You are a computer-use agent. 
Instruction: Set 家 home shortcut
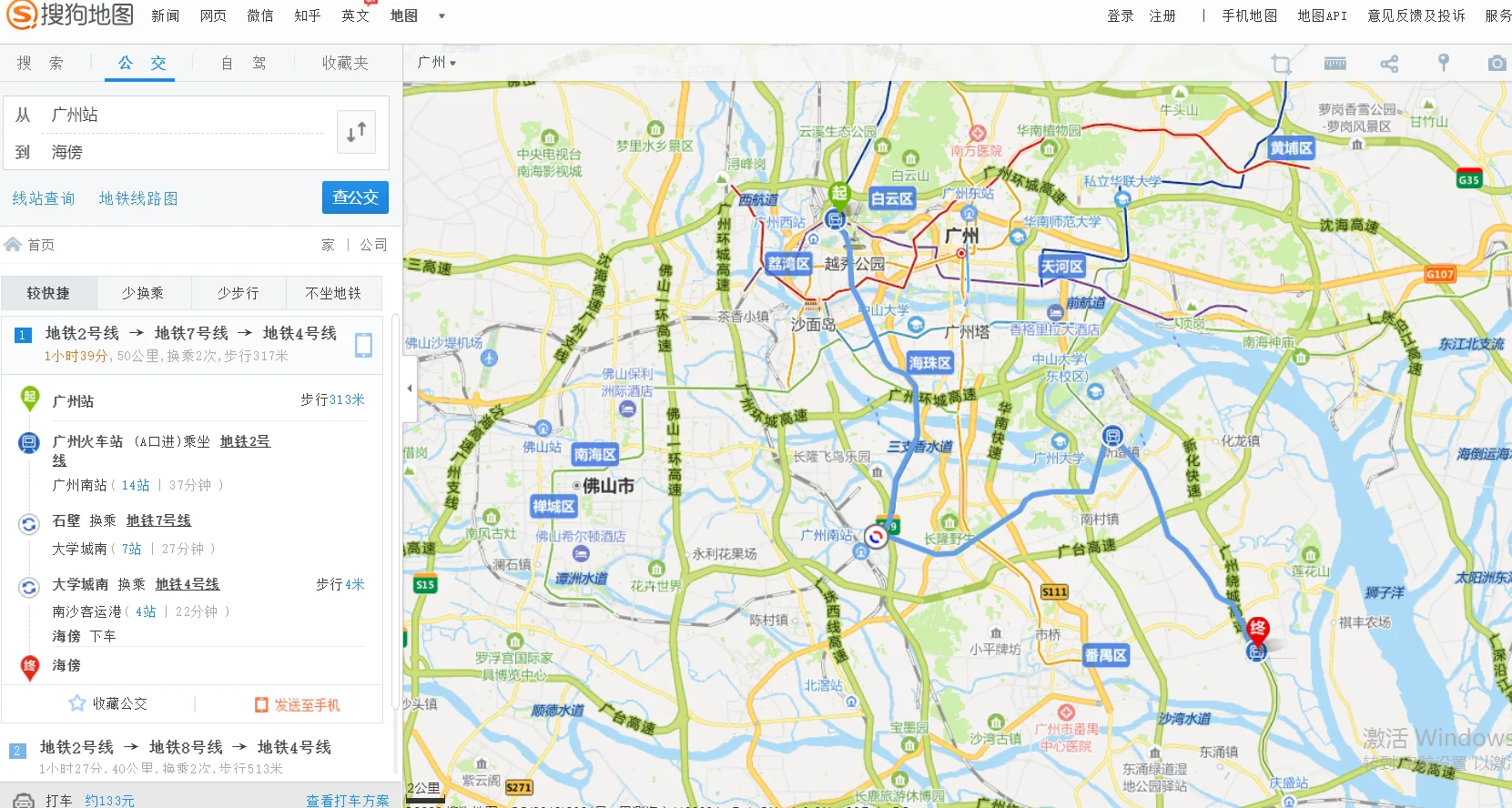(328, 245)
